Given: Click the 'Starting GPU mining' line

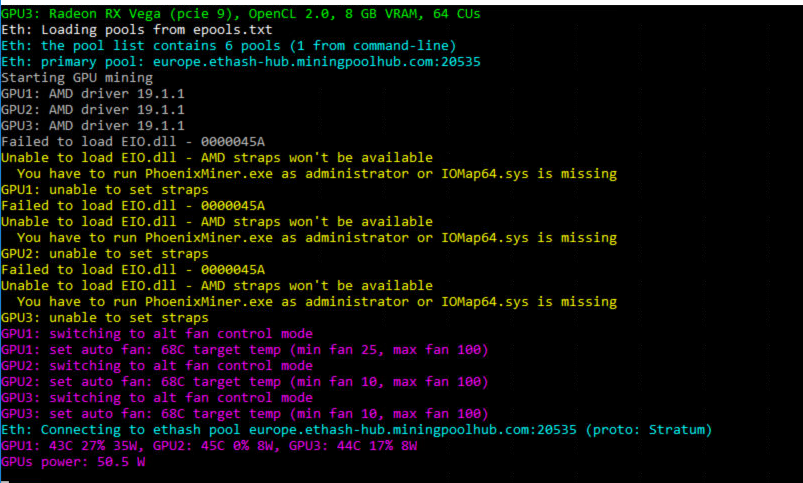Looking at the screenshot, I should coord(77,78).
